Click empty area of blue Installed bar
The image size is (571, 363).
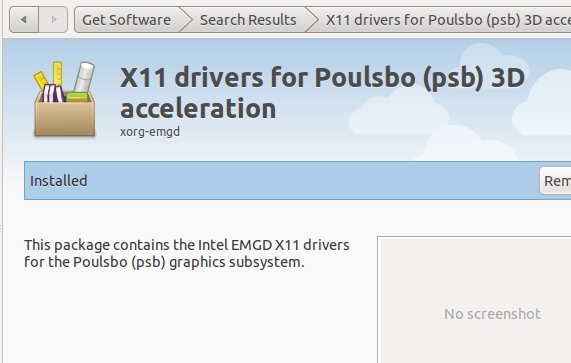310,181
